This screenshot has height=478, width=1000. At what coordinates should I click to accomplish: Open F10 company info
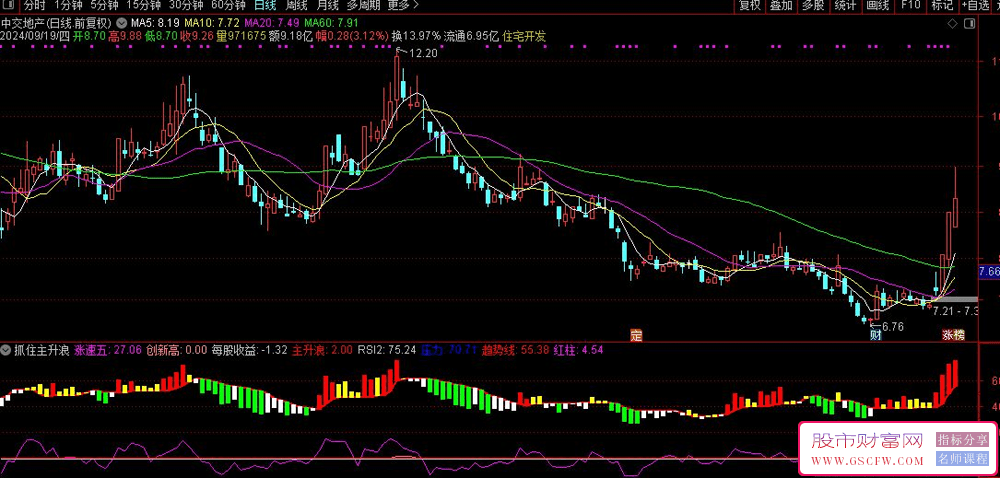(x=910, y=6)
